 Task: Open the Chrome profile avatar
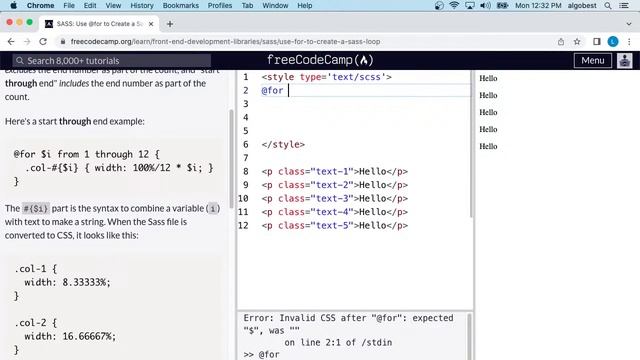(x=613, y=42)
